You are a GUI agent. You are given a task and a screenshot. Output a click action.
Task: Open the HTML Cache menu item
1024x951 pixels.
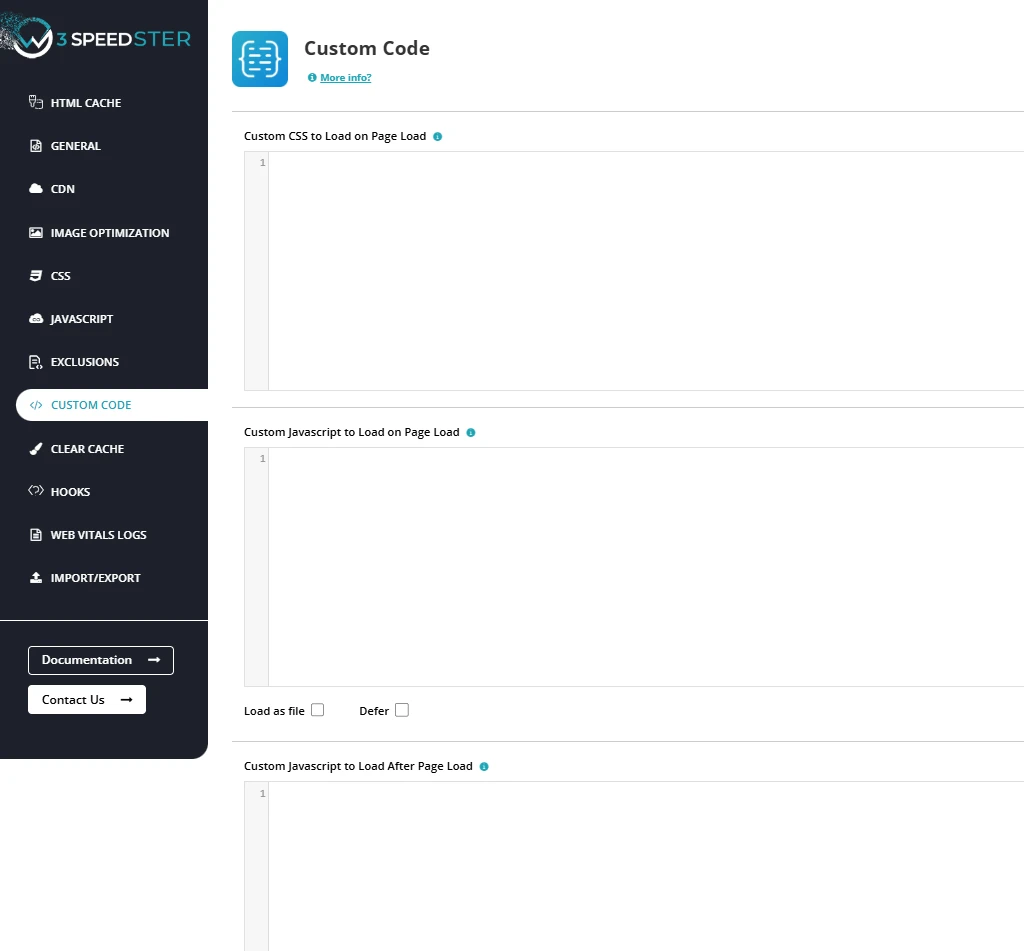[85, 103]
